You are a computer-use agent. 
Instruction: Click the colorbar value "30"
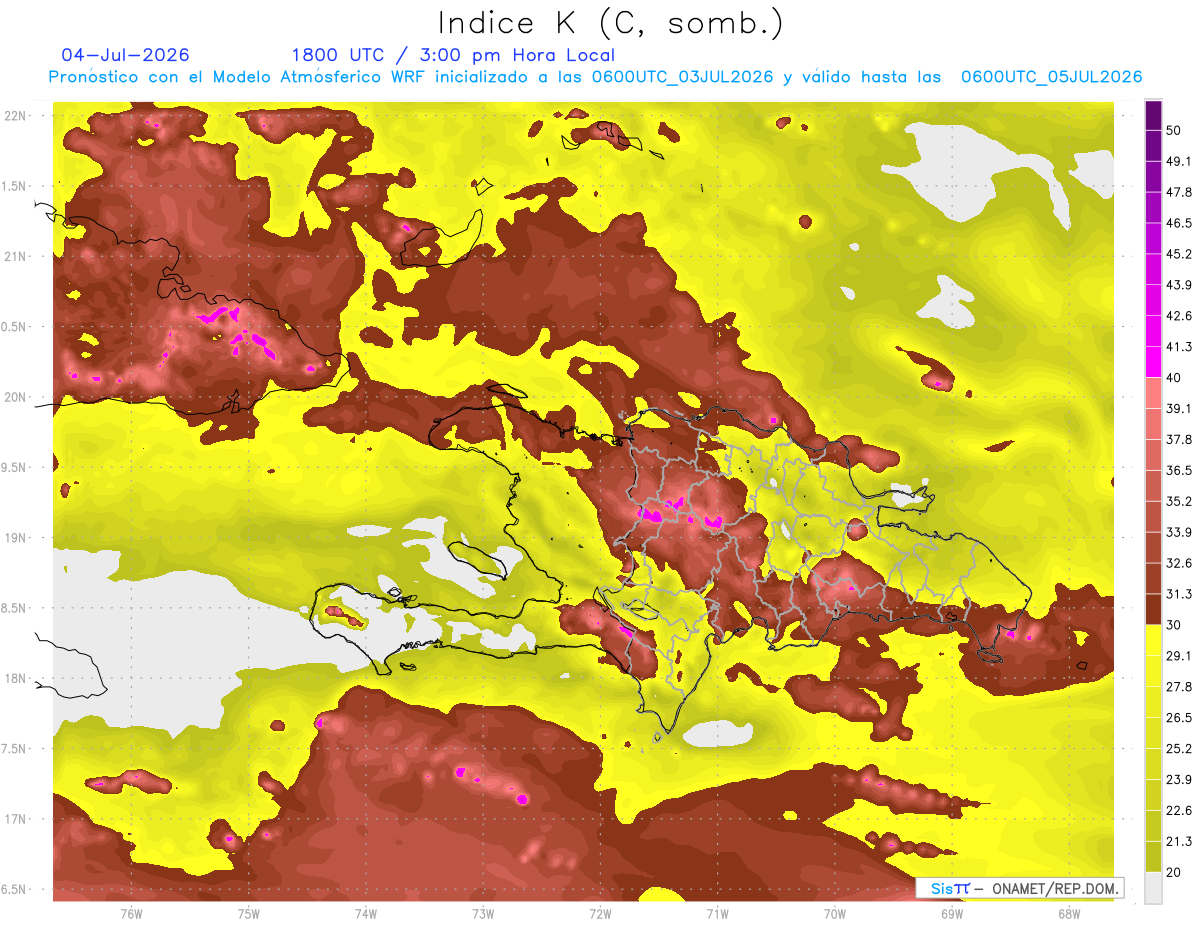pyautogui.click(x=1173, y=625)
